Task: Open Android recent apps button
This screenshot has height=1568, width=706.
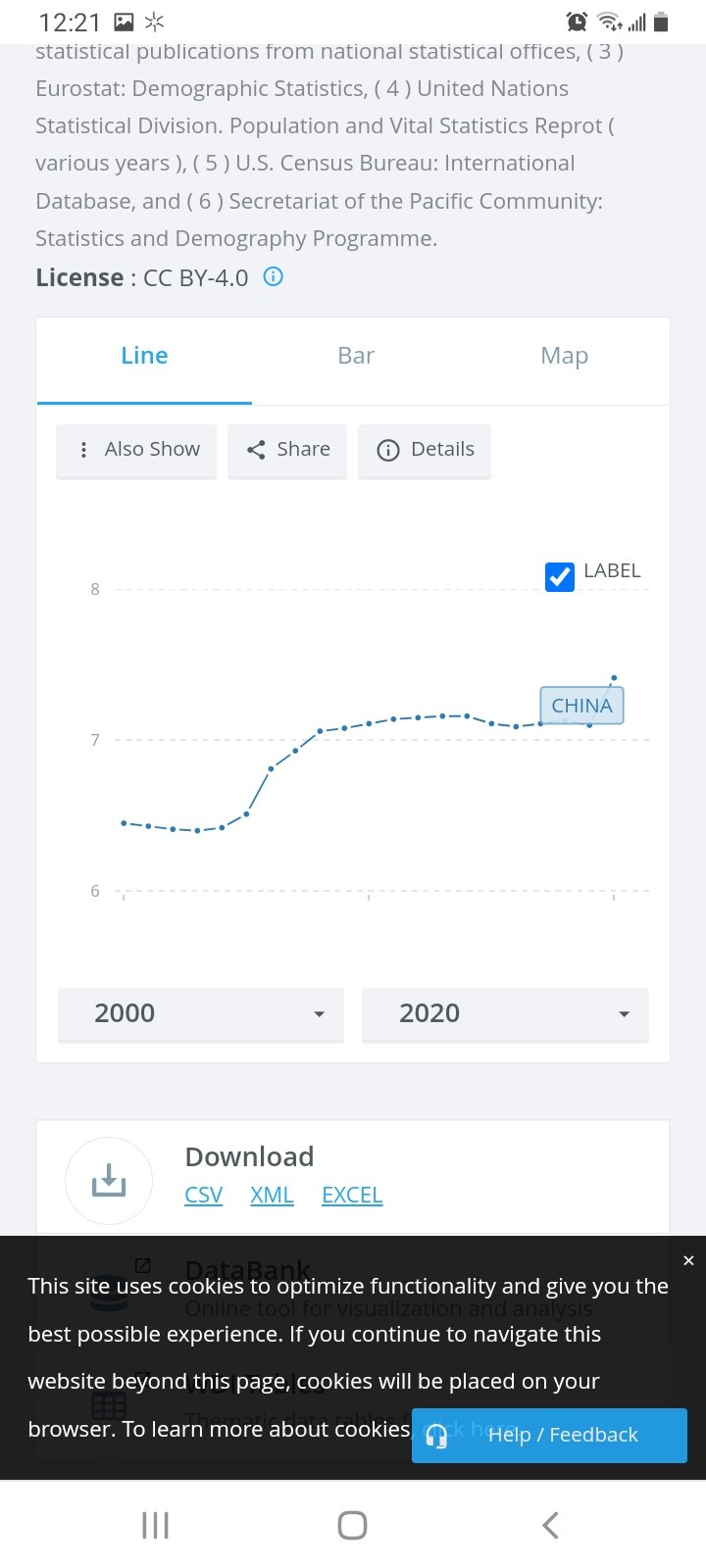Action: pos(155,1525)
